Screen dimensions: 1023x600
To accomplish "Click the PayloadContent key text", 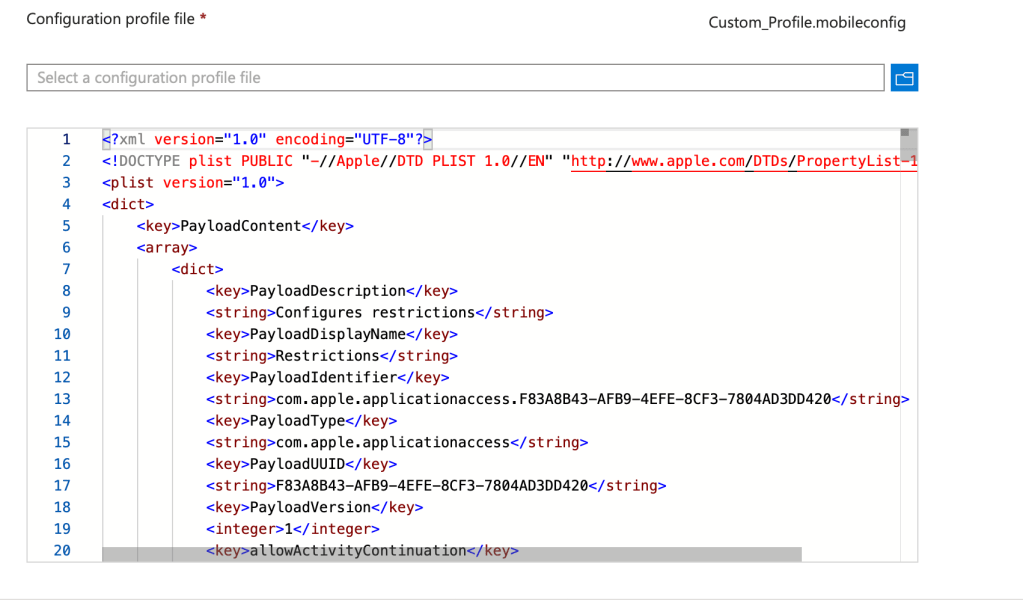I will click(x=241, y=226).
